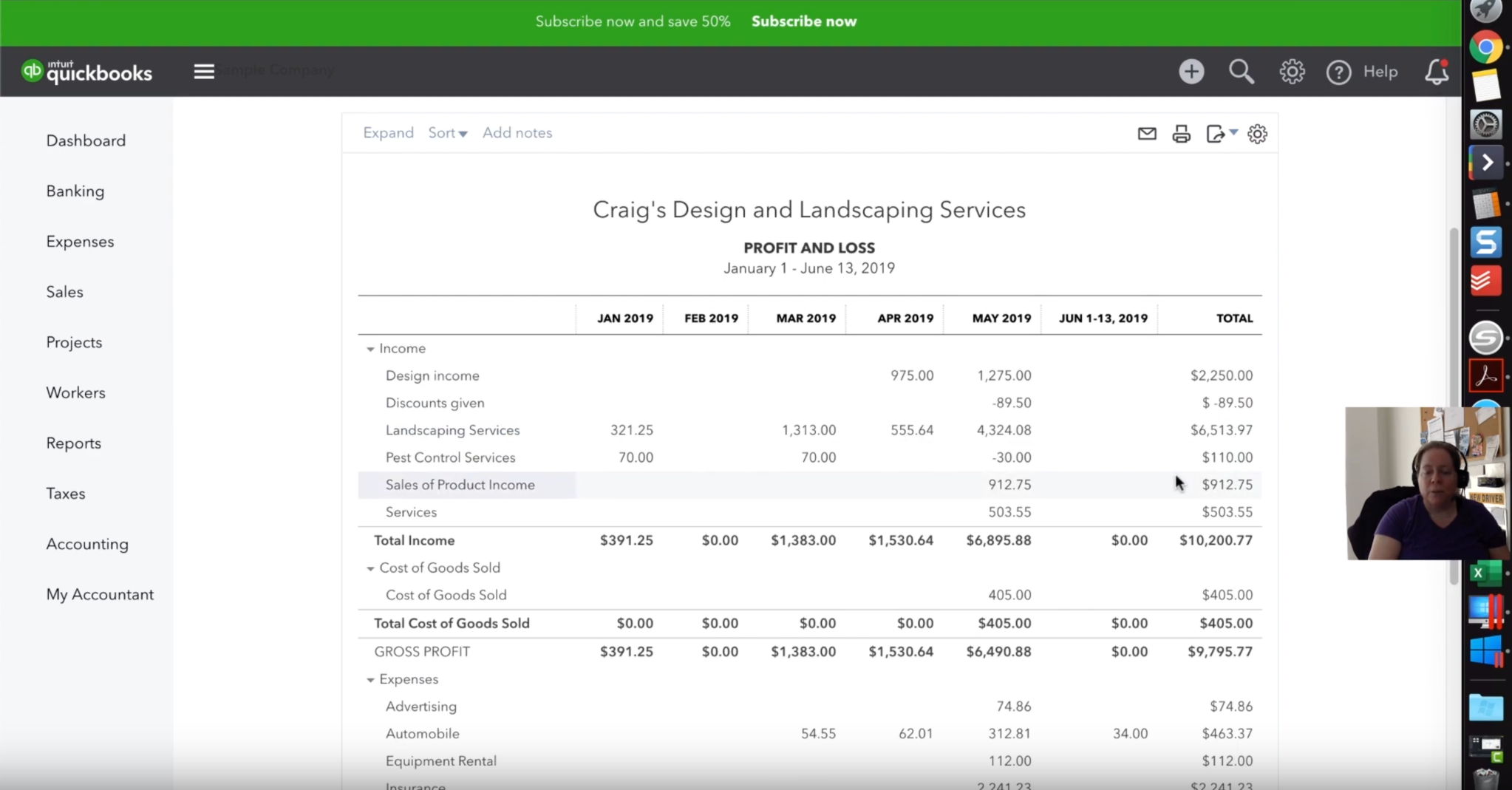The image size is (1512, 790).
Task: Open the notifications bell
Action: pyautogui.click(x=1436, y=72)
